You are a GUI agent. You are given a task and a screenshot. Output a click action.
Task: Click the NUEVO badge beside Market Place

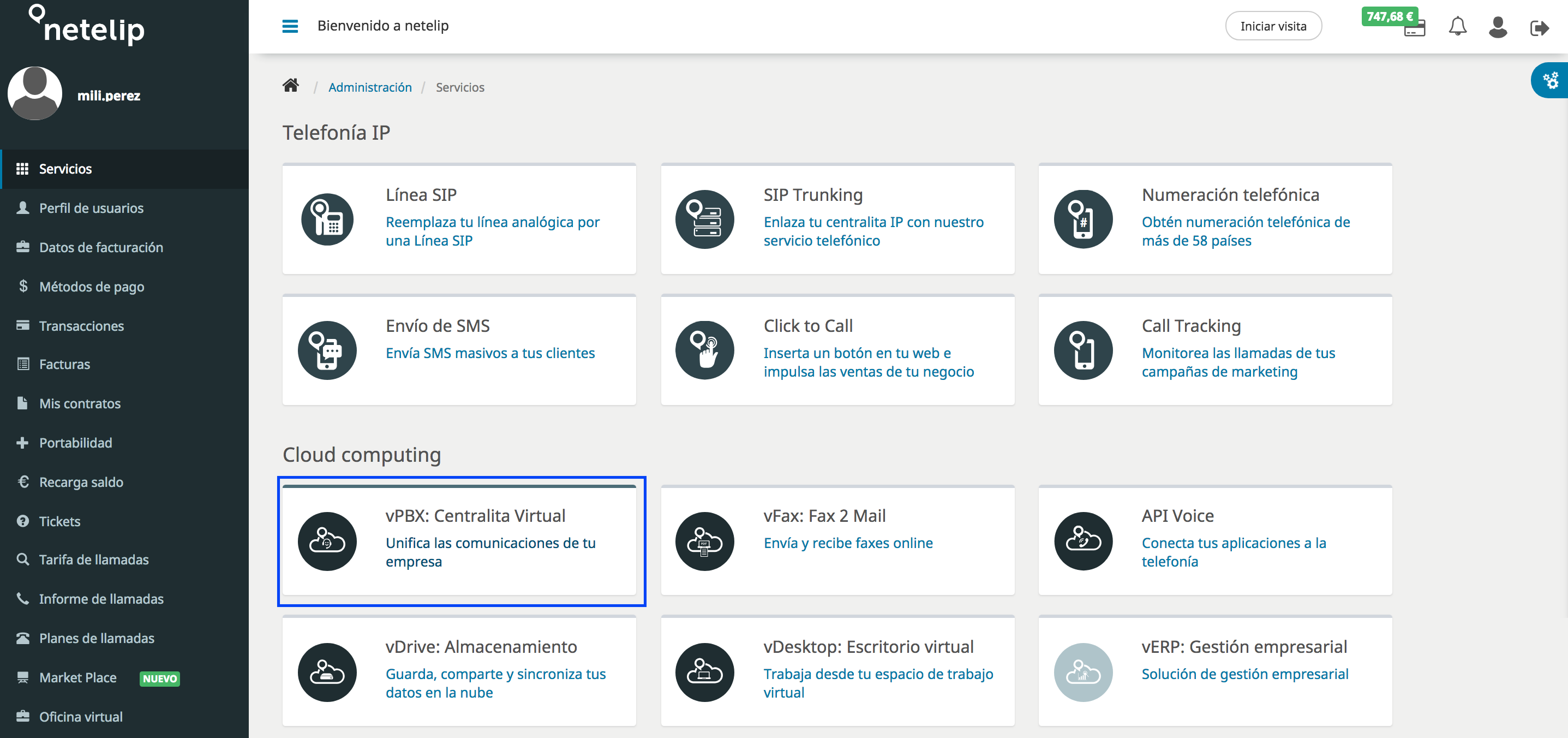159,679
